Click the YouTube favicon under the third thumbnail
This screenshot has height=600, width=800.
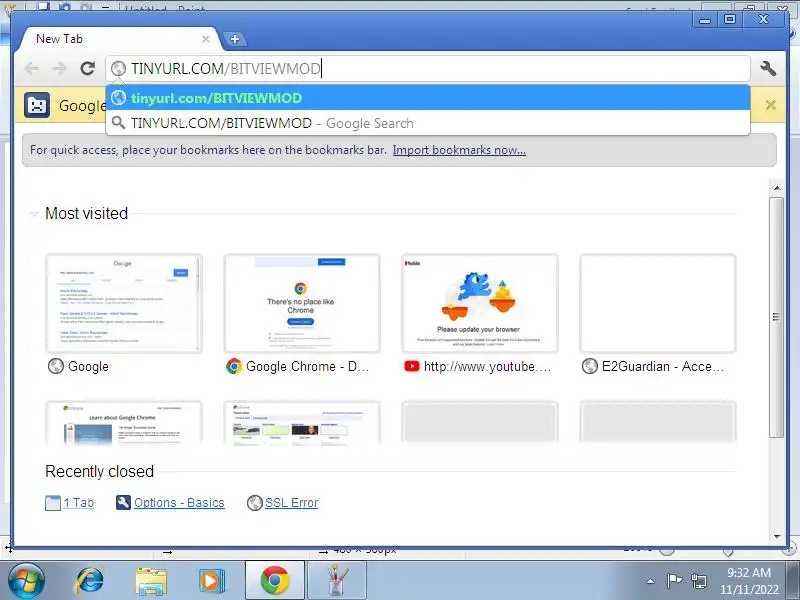(x=412, y=366)
